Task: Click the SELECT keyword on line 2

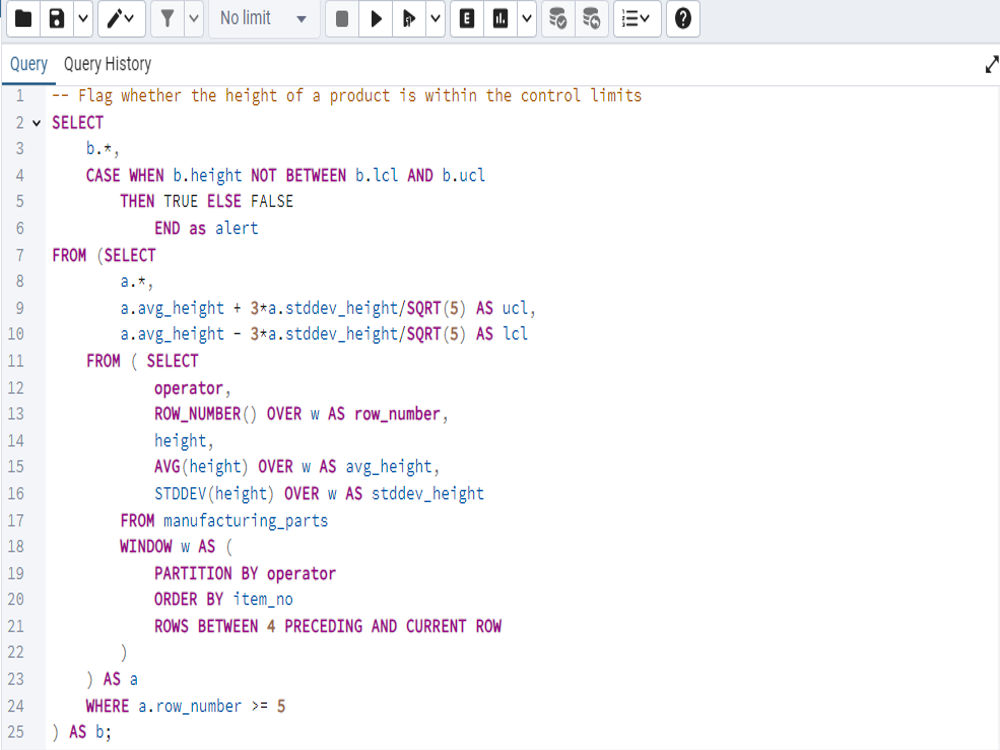Action: coord(77,122)
